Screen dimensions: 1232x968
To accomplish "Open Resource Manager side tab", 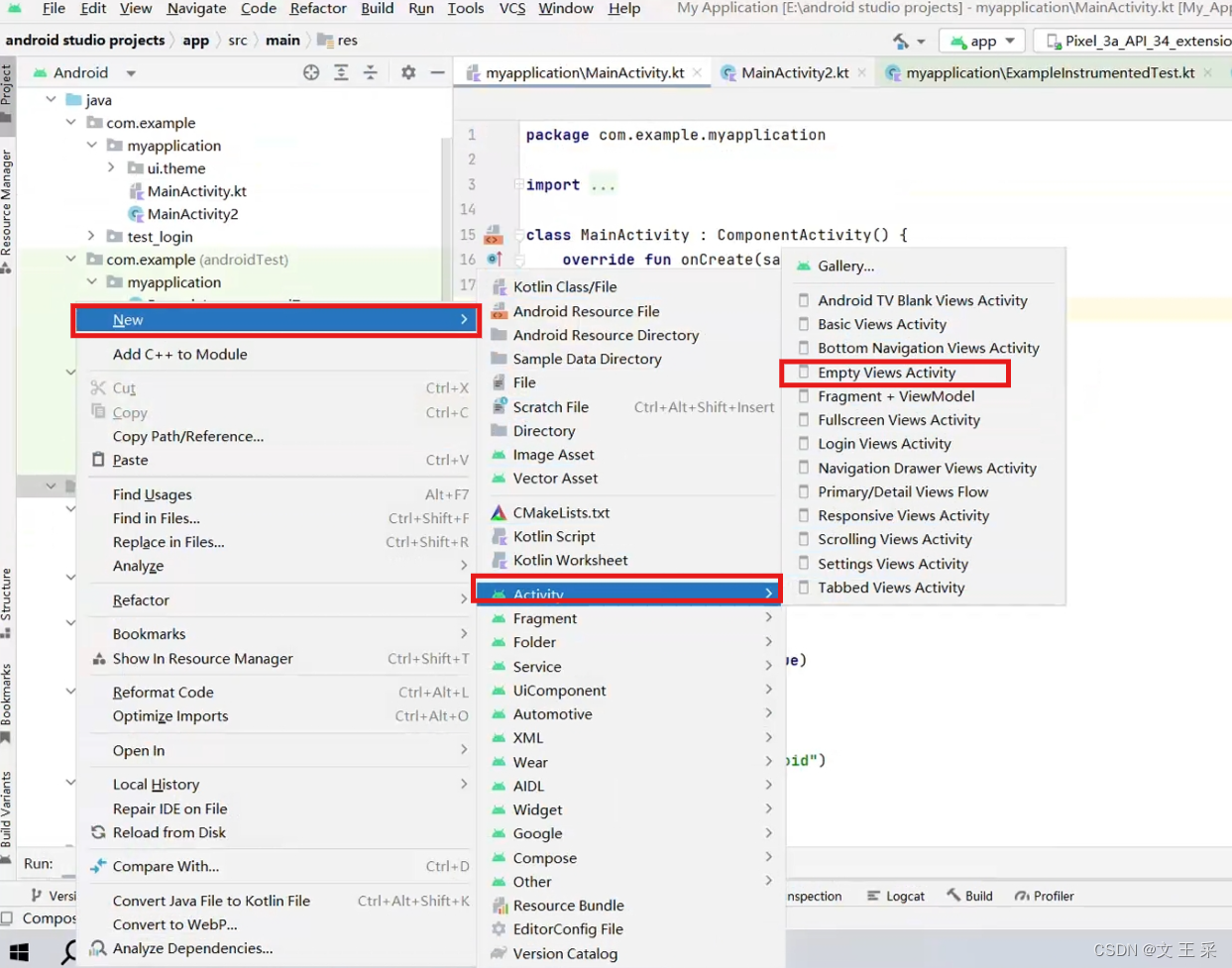I will pos(7,210).
